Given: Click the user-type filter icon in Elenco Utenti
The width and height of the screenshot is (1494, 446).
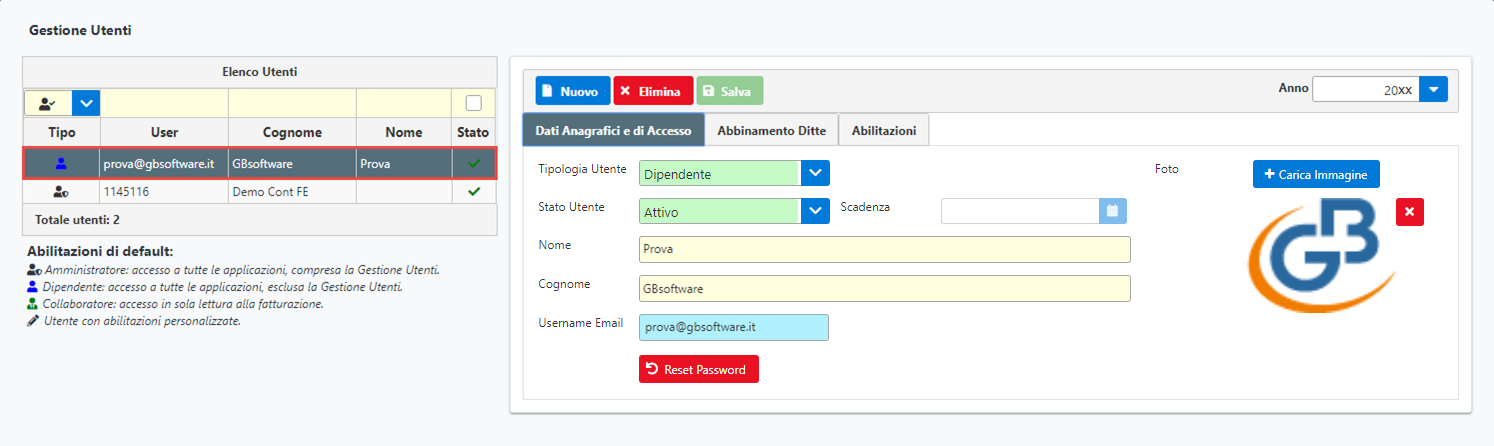Looking at the screenshot, I should pos(47,102).
